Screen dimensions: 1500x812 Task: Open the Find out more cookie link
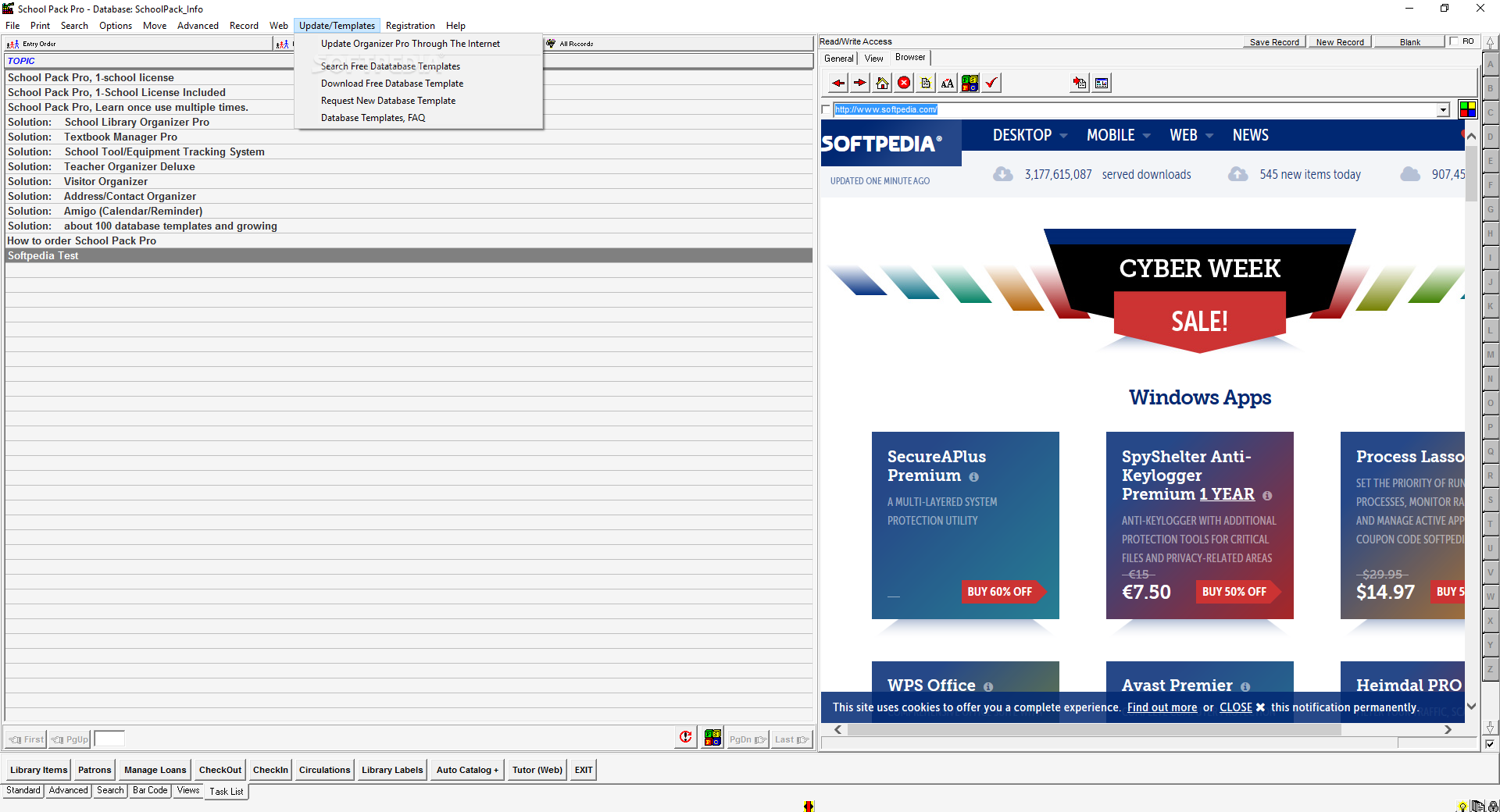1162,707
